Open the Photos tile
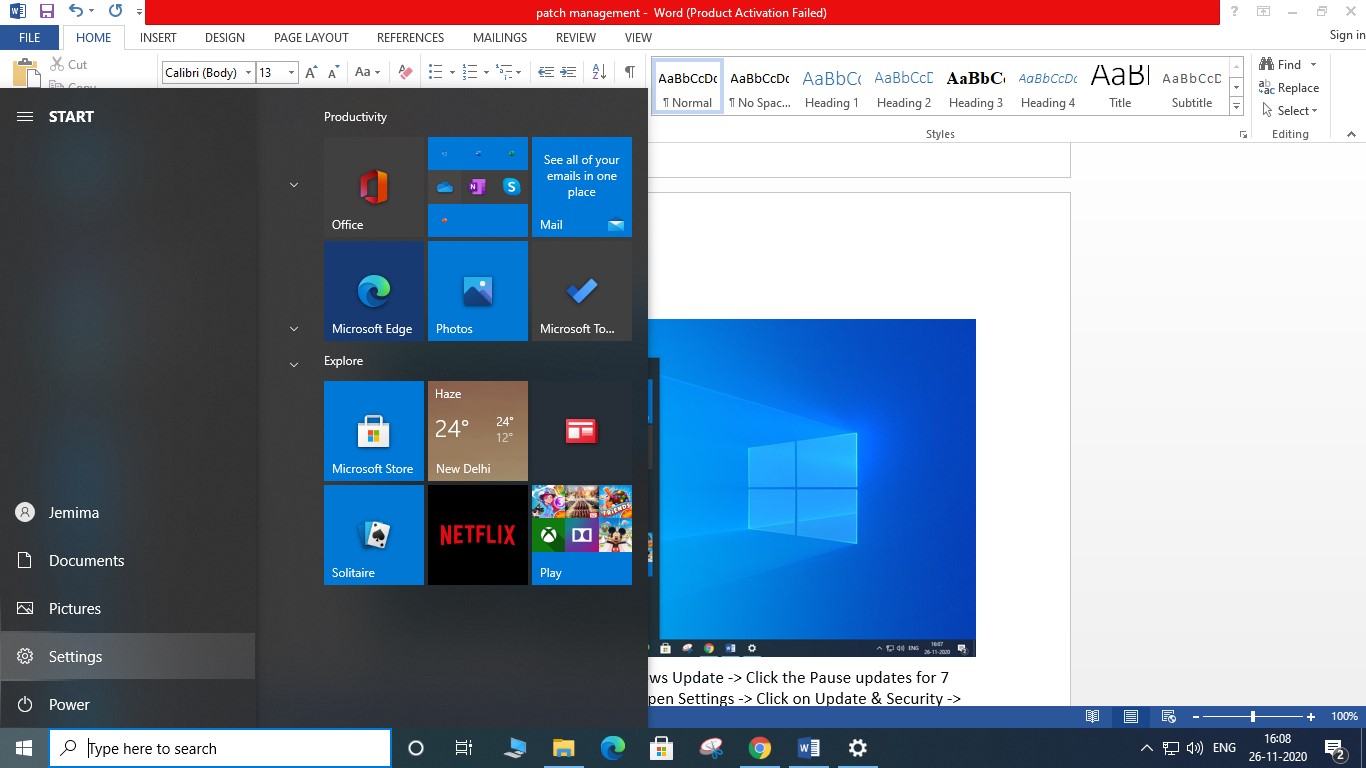Image resolution: width=1366 pixels, height=768 pixels. [478, 291]
